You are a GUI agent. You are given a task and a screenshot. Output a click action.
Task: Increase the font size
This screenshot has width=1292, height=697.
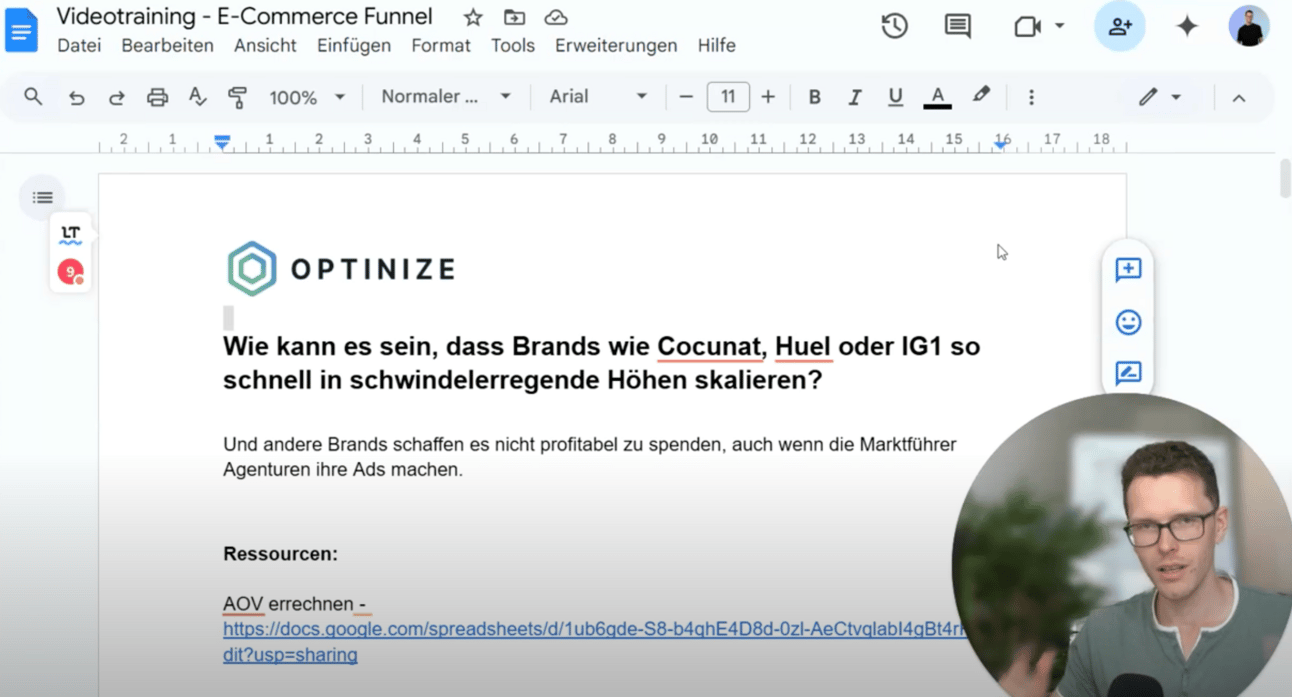pos(768,97)
